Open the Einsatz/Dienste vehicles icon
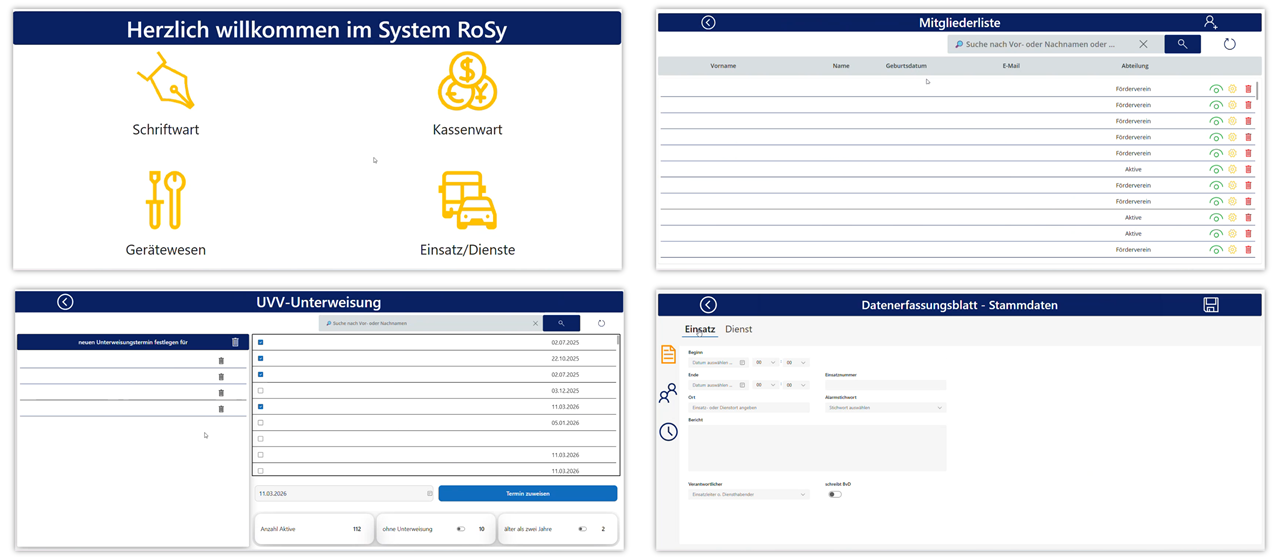 click(467, 200)
